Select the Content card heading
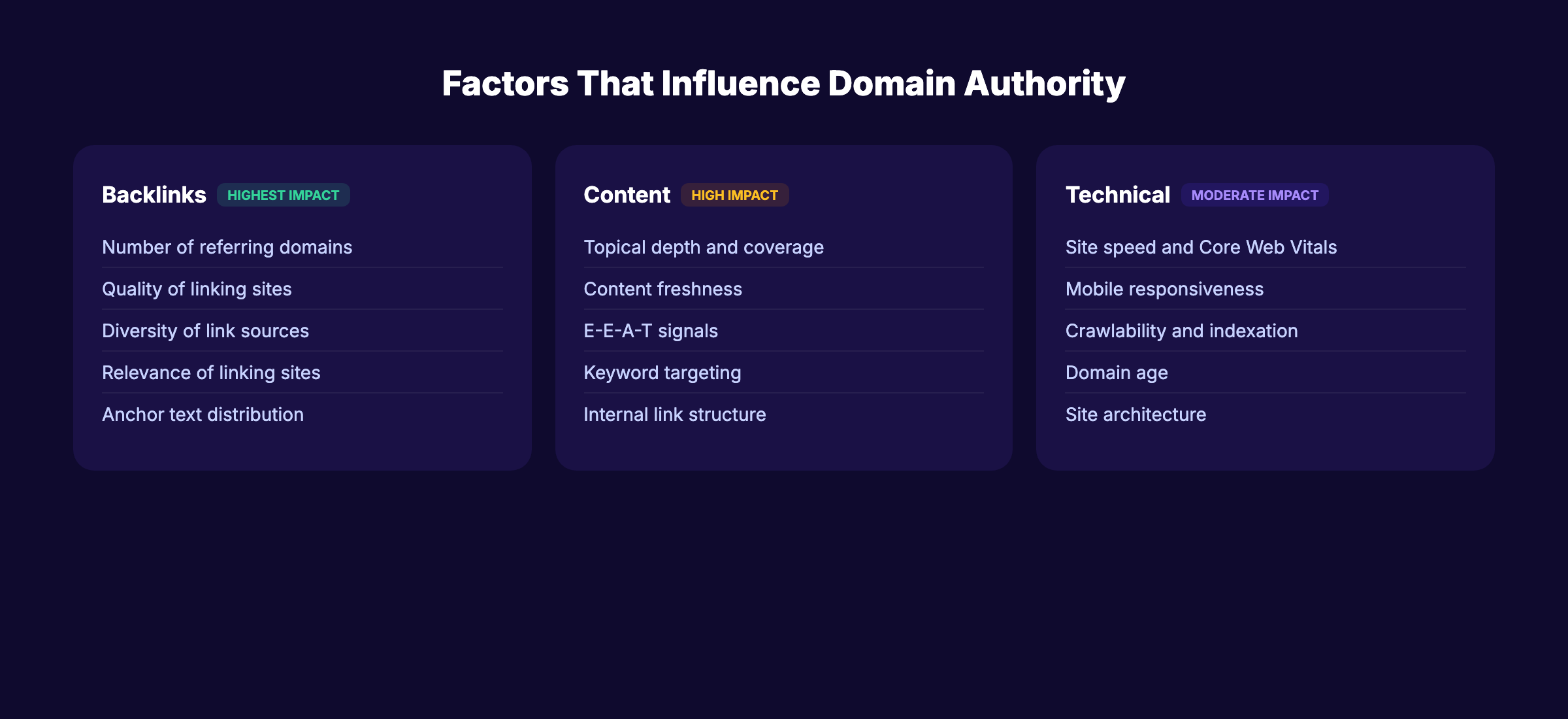Screen dimensions: 1568x719 click(x=627, y=194)
